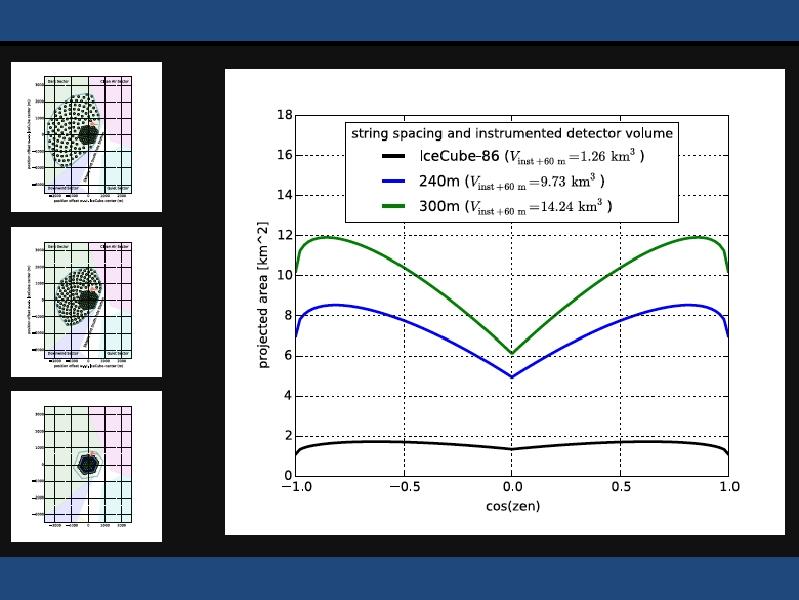Image resolution: width=799 pixels, height=600 pixels.
Task: Click the green curve's minimum at cos(zen)=0
Action: [x=512, y=353]
